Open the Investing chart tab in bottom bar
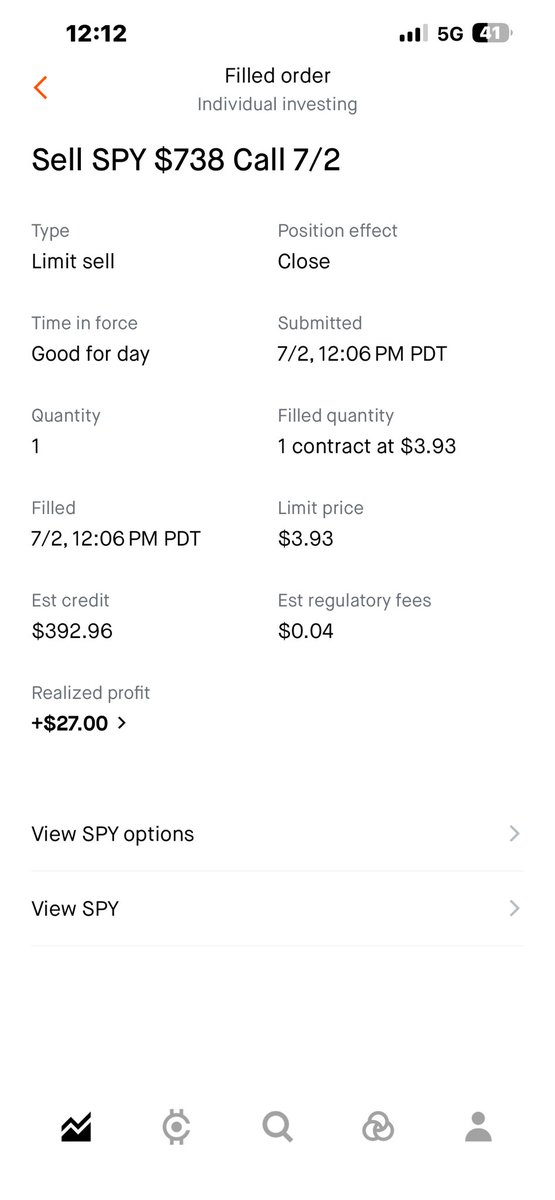555x1200 pixels. (76, 1127)
